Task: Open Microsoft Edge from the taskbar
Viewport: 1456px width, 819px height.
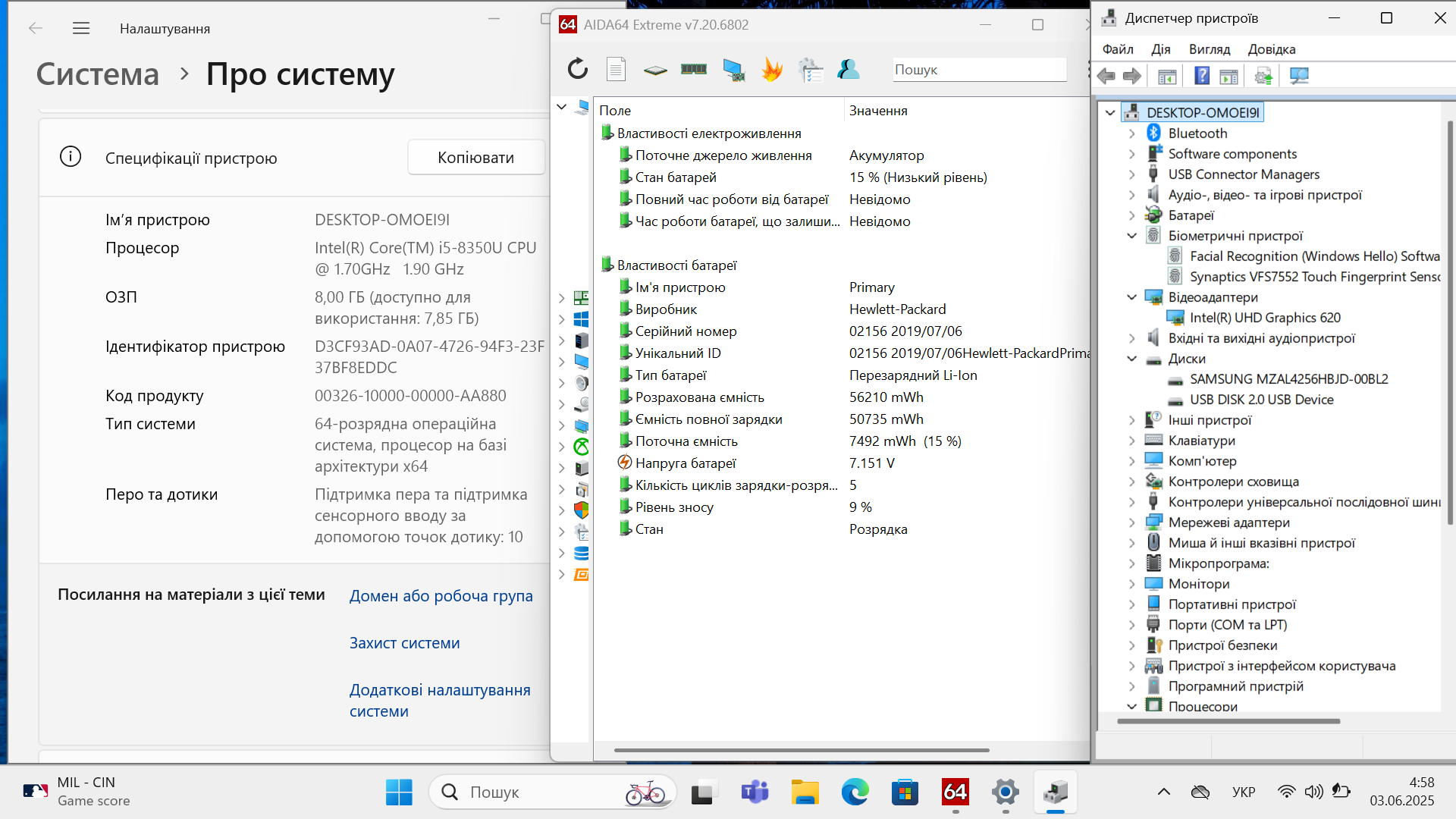Action: tap(855, 792)
